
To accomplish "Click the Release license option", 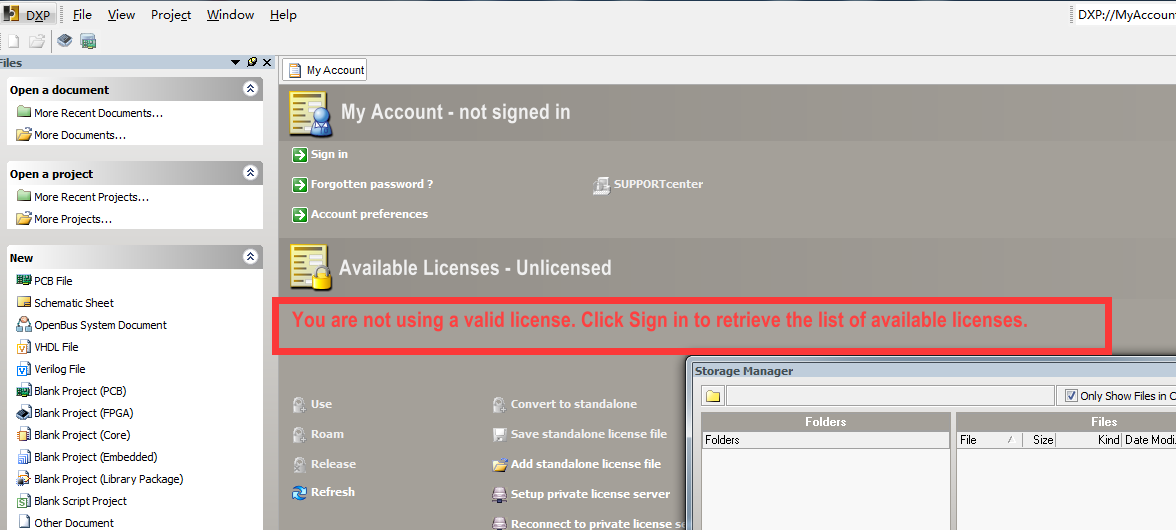I will point(333,464).
